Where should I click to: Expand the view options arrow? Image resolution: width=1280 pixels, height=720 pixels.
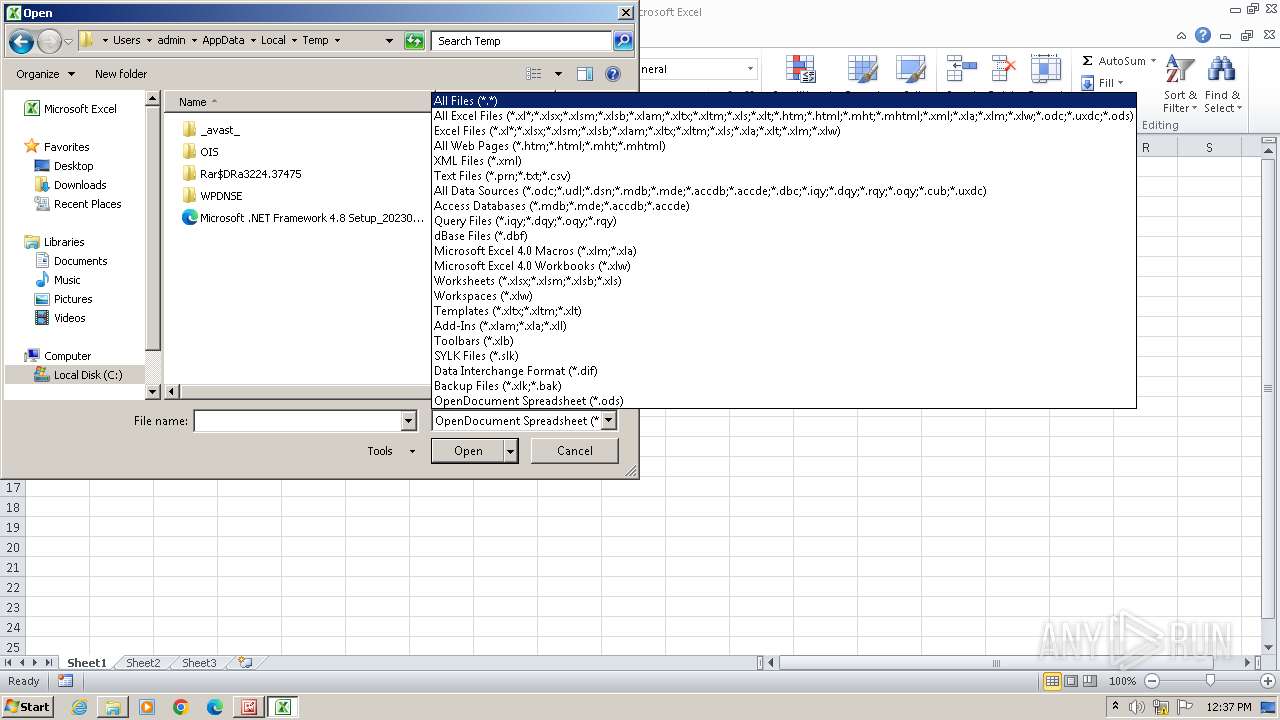tap(558, 74)
